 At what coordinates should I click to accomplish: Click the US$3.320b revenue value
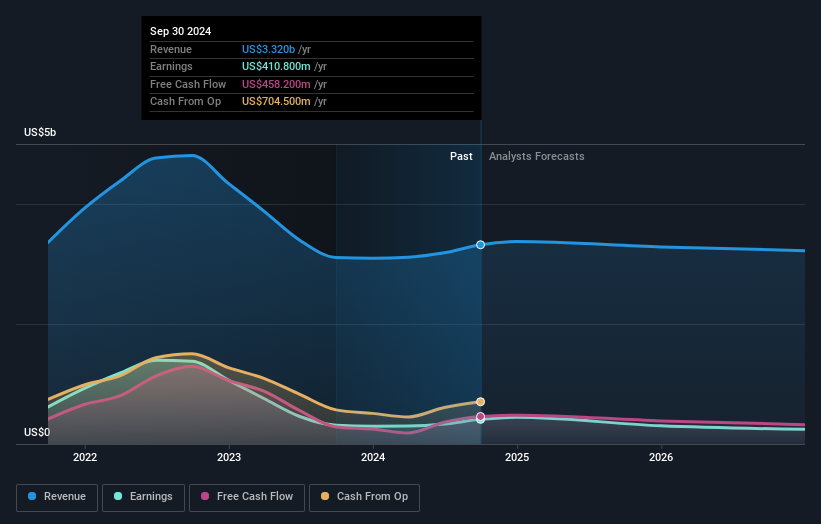coord(268,49)
